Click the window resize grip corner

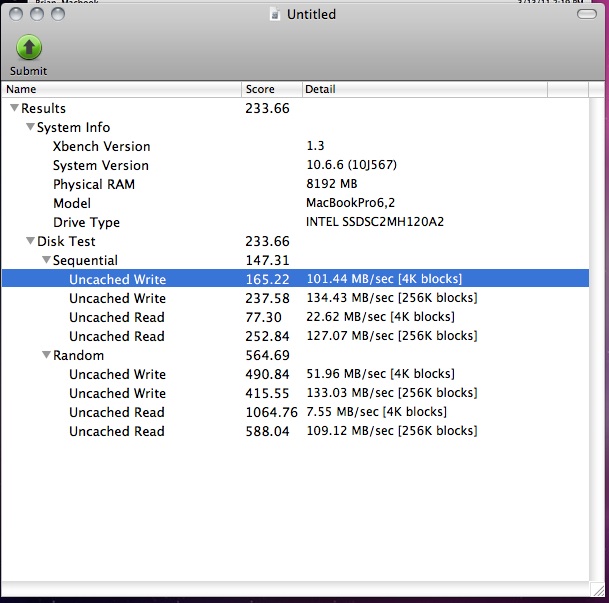coord(597,589)
